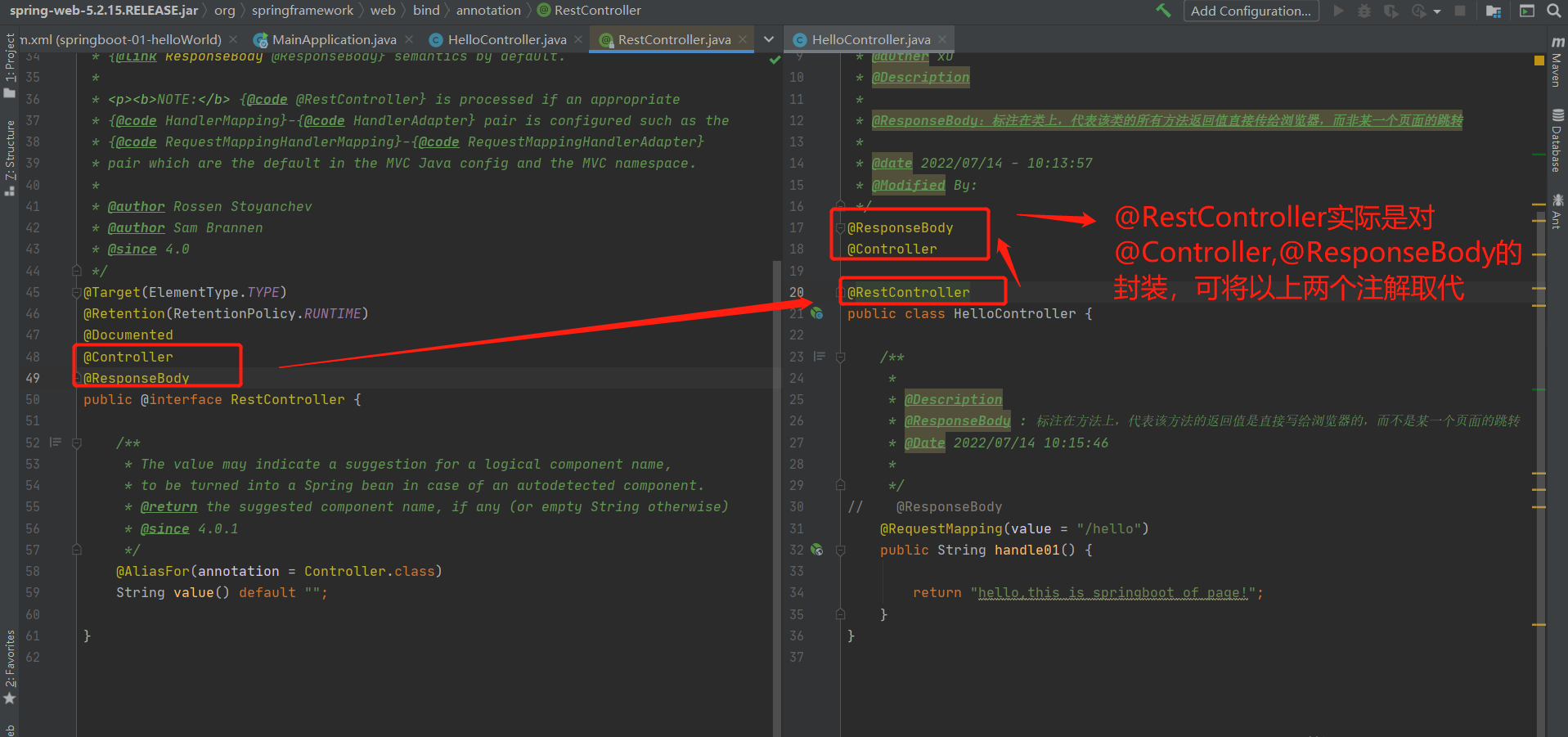
Task: Select left pane HelloController.java tab
Action: 507,39
